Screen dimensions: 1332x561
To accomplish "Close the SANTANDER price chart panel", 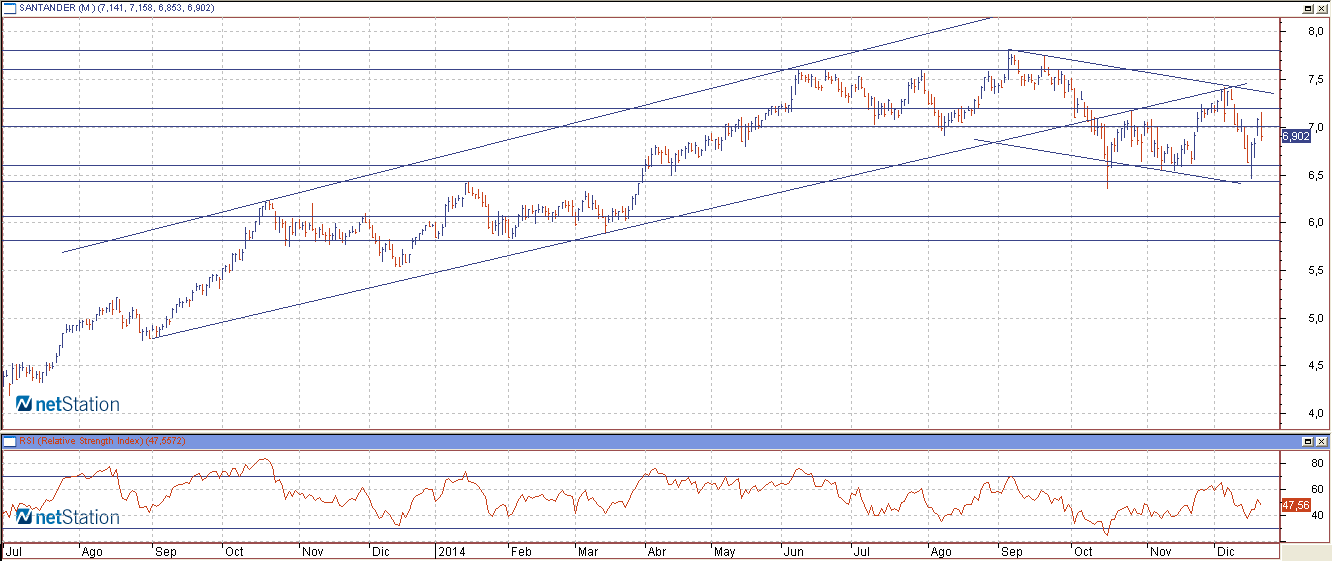I will (x=1321, y=7).
